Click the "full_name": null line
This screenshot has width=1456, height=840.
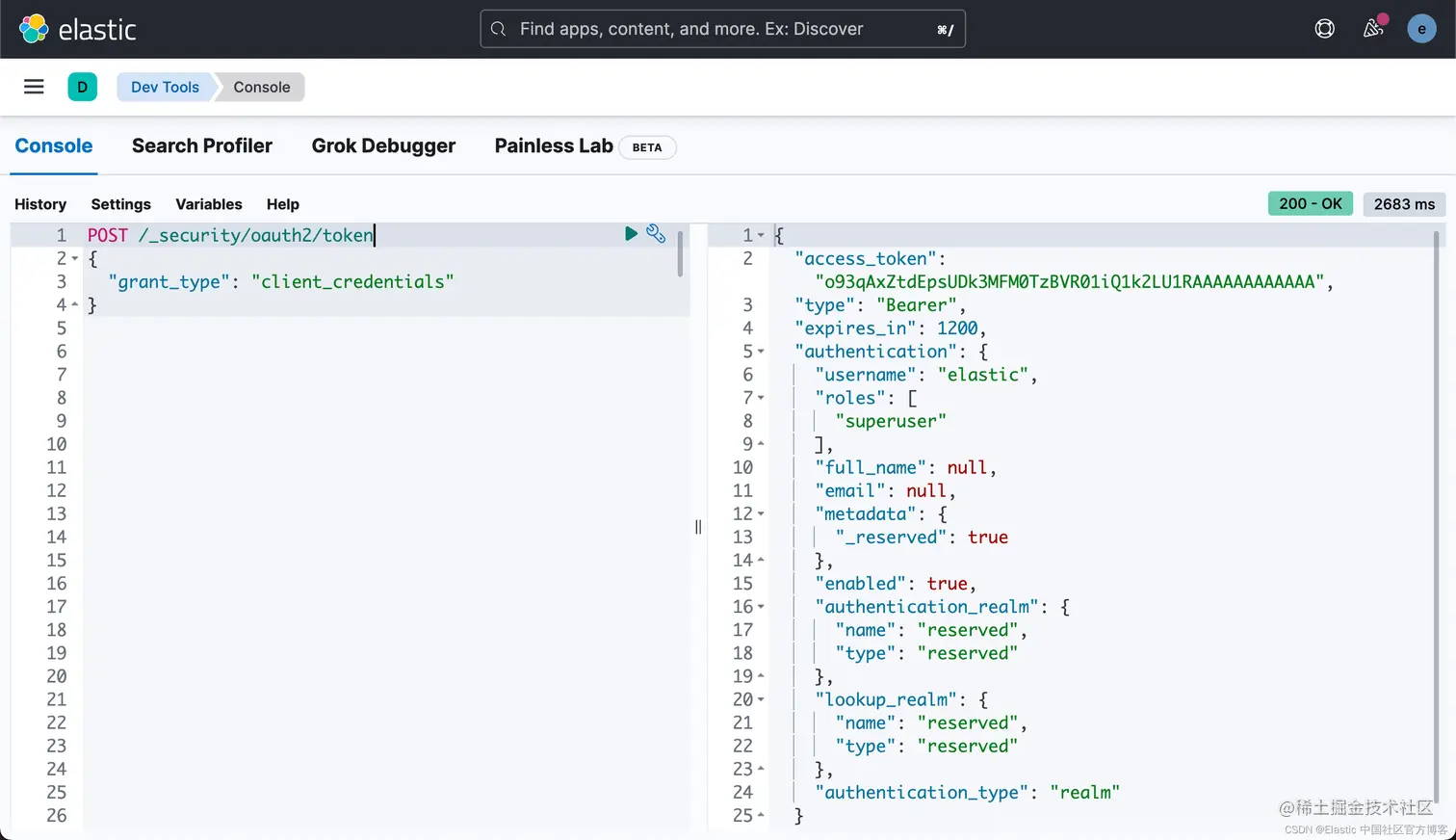pyautogui.click(x=905, y=467)
